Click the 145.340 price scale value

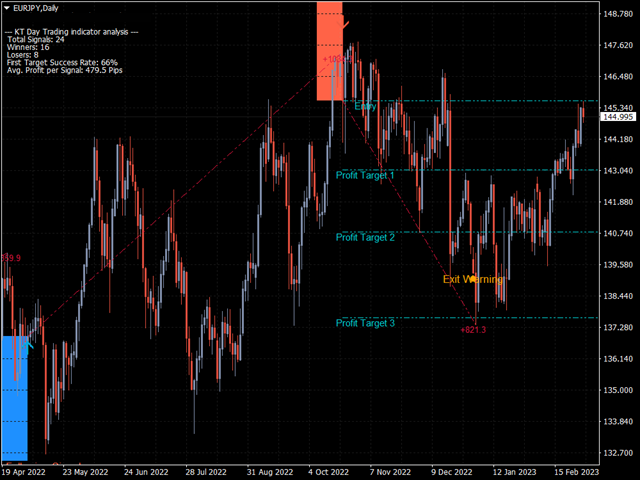618,108
